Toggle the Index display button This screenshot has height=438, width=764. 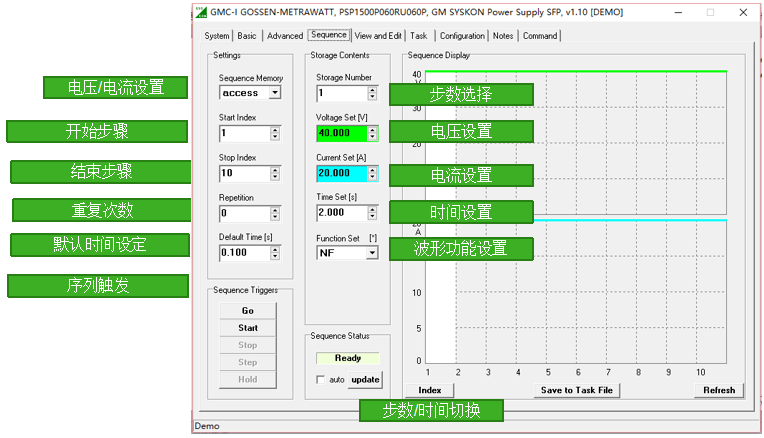[429, 390]
